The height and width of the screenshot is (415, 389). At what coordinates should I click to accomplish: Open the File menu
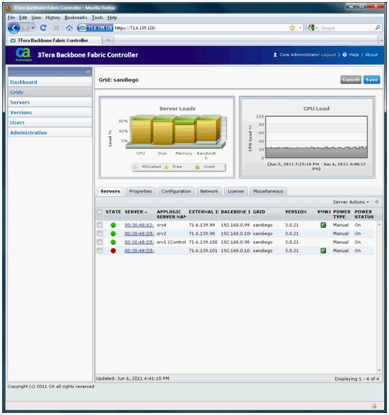coord(11,18)
